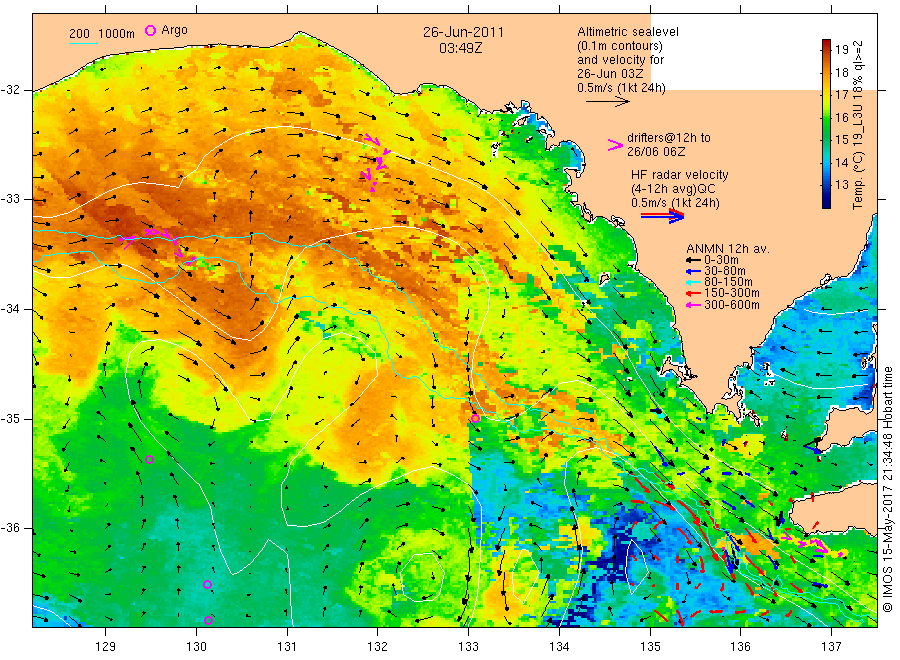Click the '13' label on temperature colorbar
This screenshot has height=660, width=900.
click(841, 184)
